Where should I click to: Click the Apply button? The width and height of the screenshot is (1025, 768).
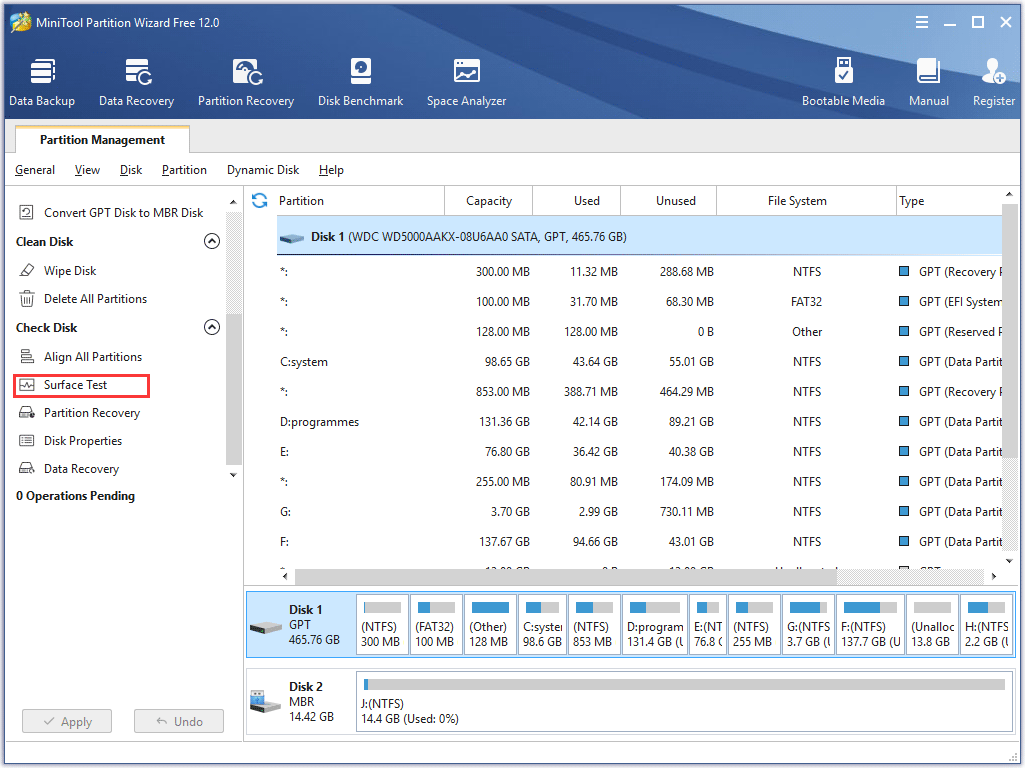coord(67,722)
